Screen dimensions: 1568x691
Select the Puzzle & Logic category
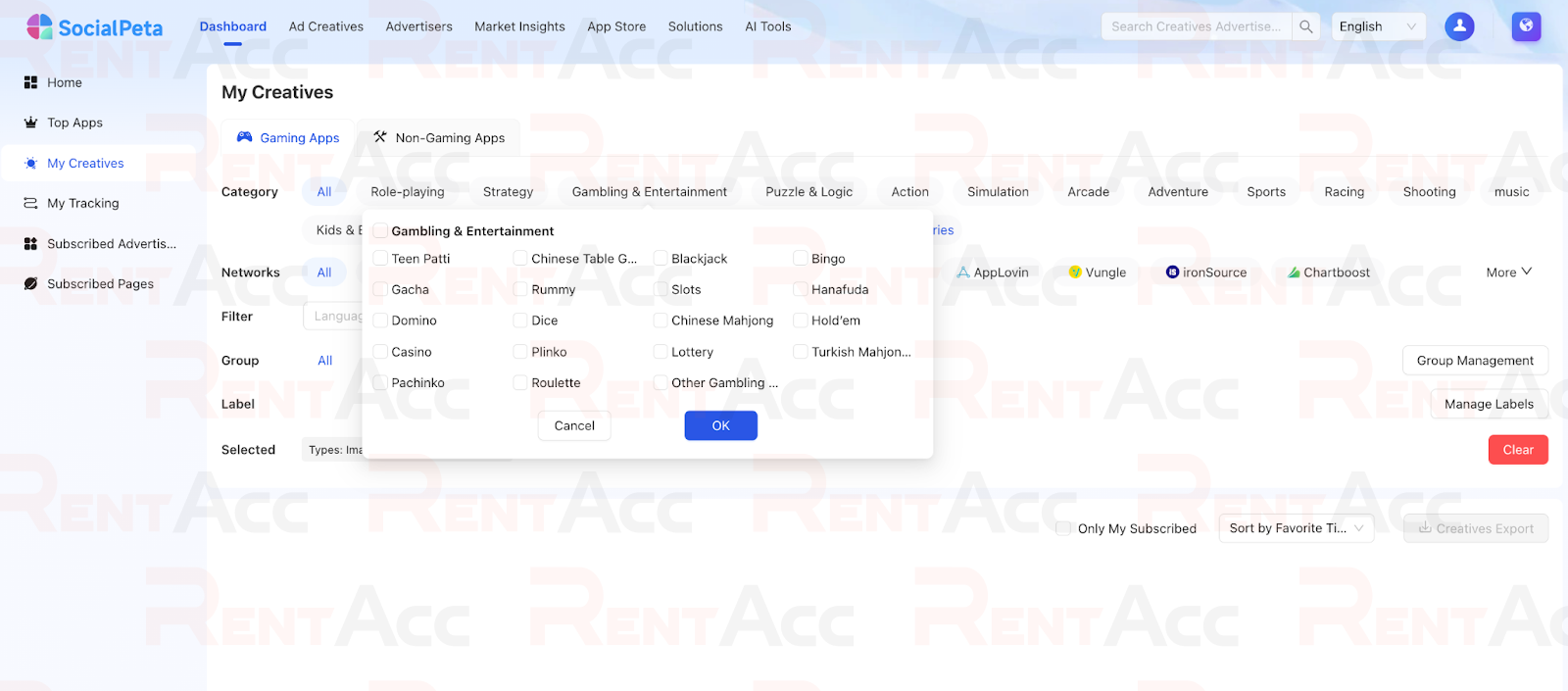pos(808,192)
